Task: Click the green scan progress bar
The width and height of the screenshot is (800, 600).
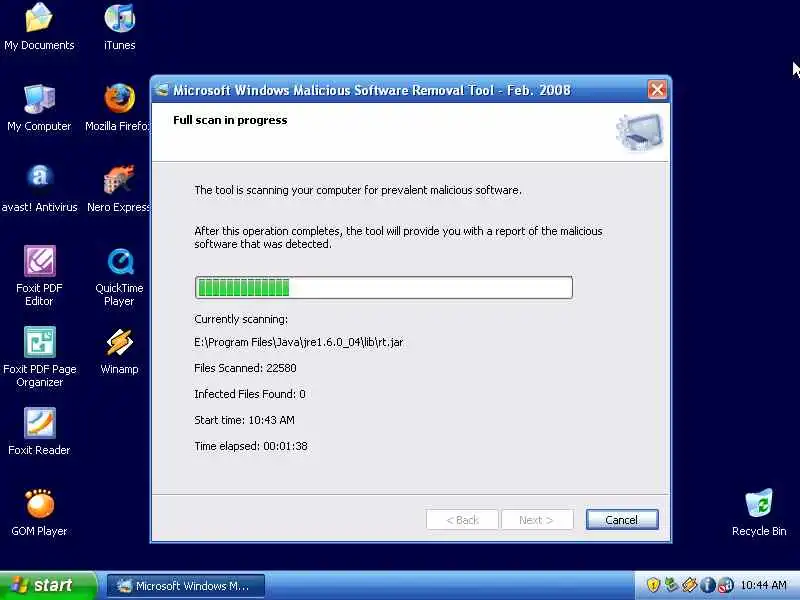Action: pos(384,288)
